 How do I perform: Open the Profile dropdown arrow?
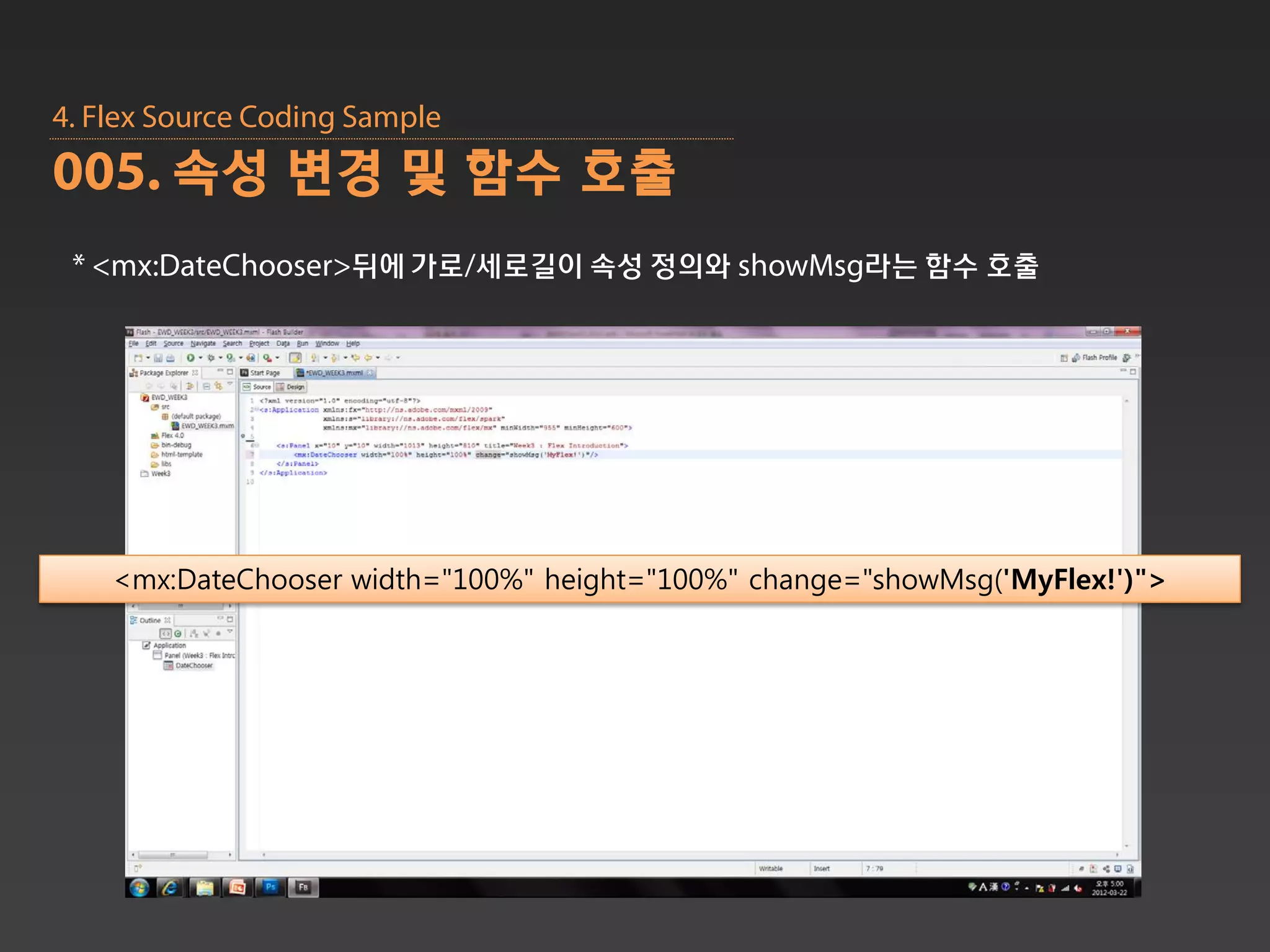point(241,358)
